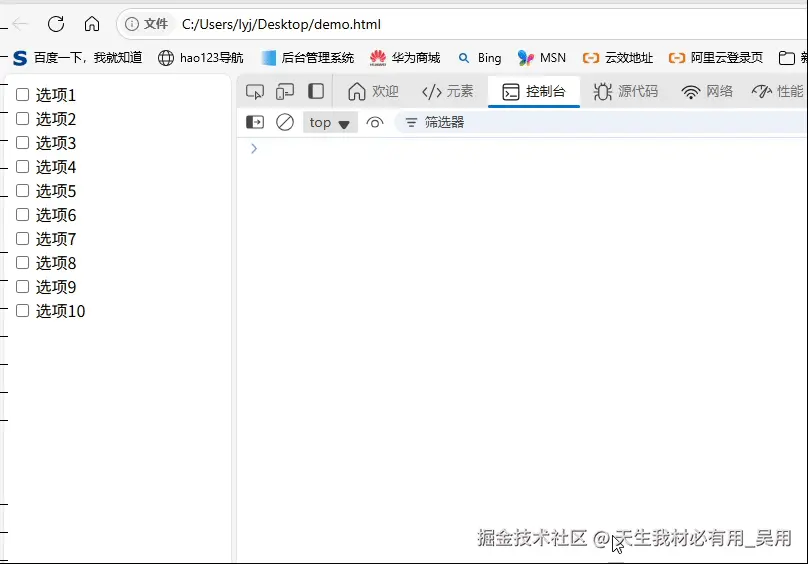This screenshot has width=808, height=564.
Task: Check the 选项3 checkbox
Action: click(22, 142)
